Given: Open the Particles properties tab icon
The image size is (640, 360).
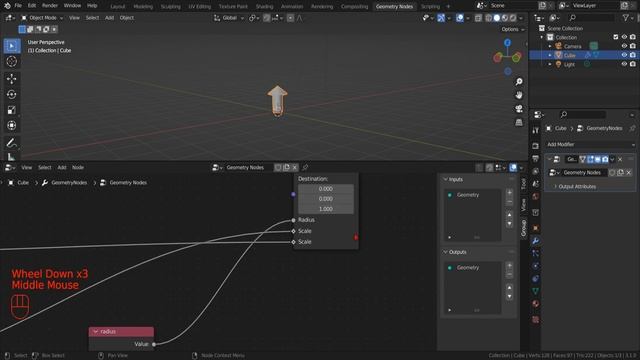Looking at the screenshot, I should [536, 253].
